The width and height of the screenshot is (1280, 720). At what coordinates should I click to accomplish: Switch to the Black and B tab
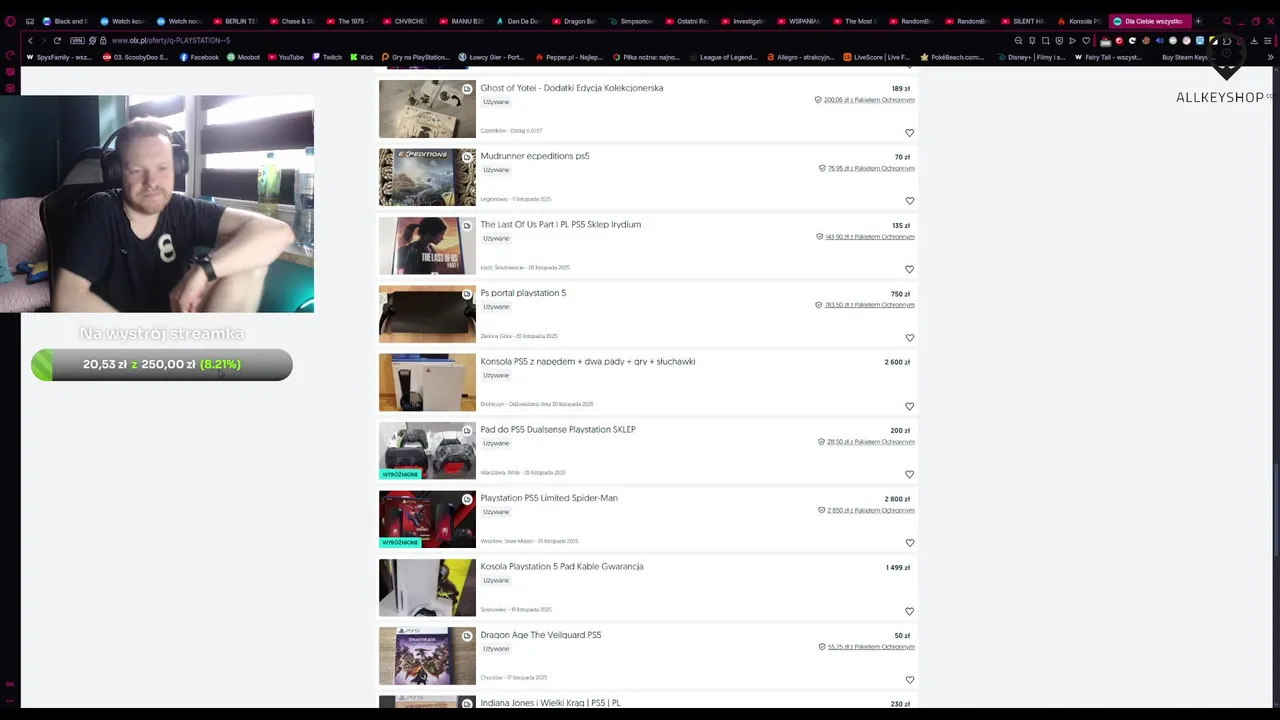65,21
